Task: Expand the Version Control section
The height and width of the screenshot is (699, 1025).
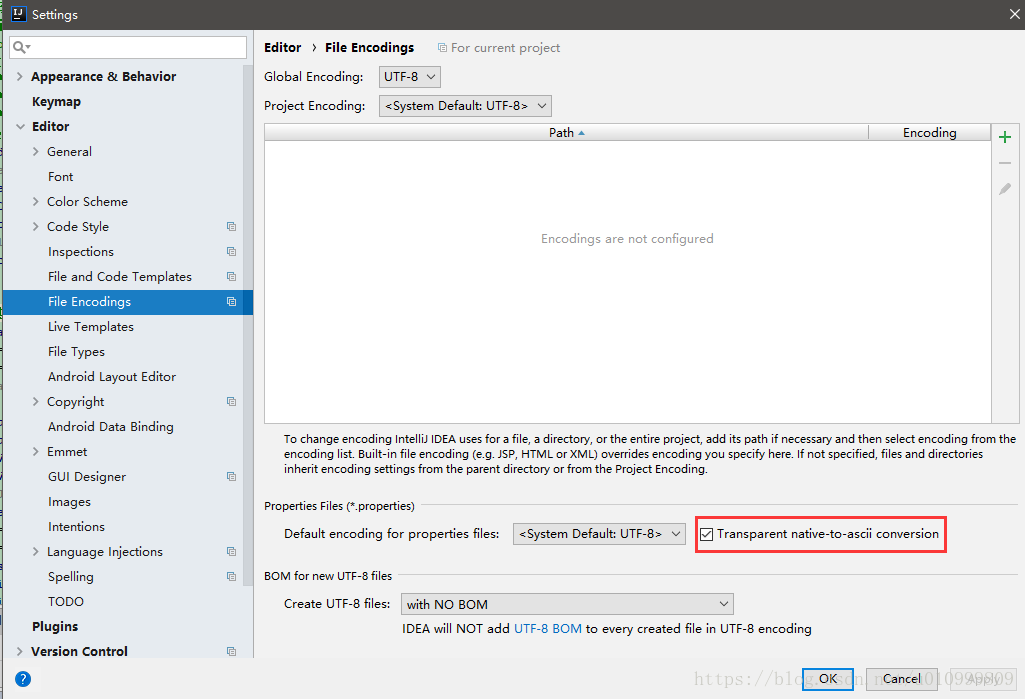Action: point(20,651)
